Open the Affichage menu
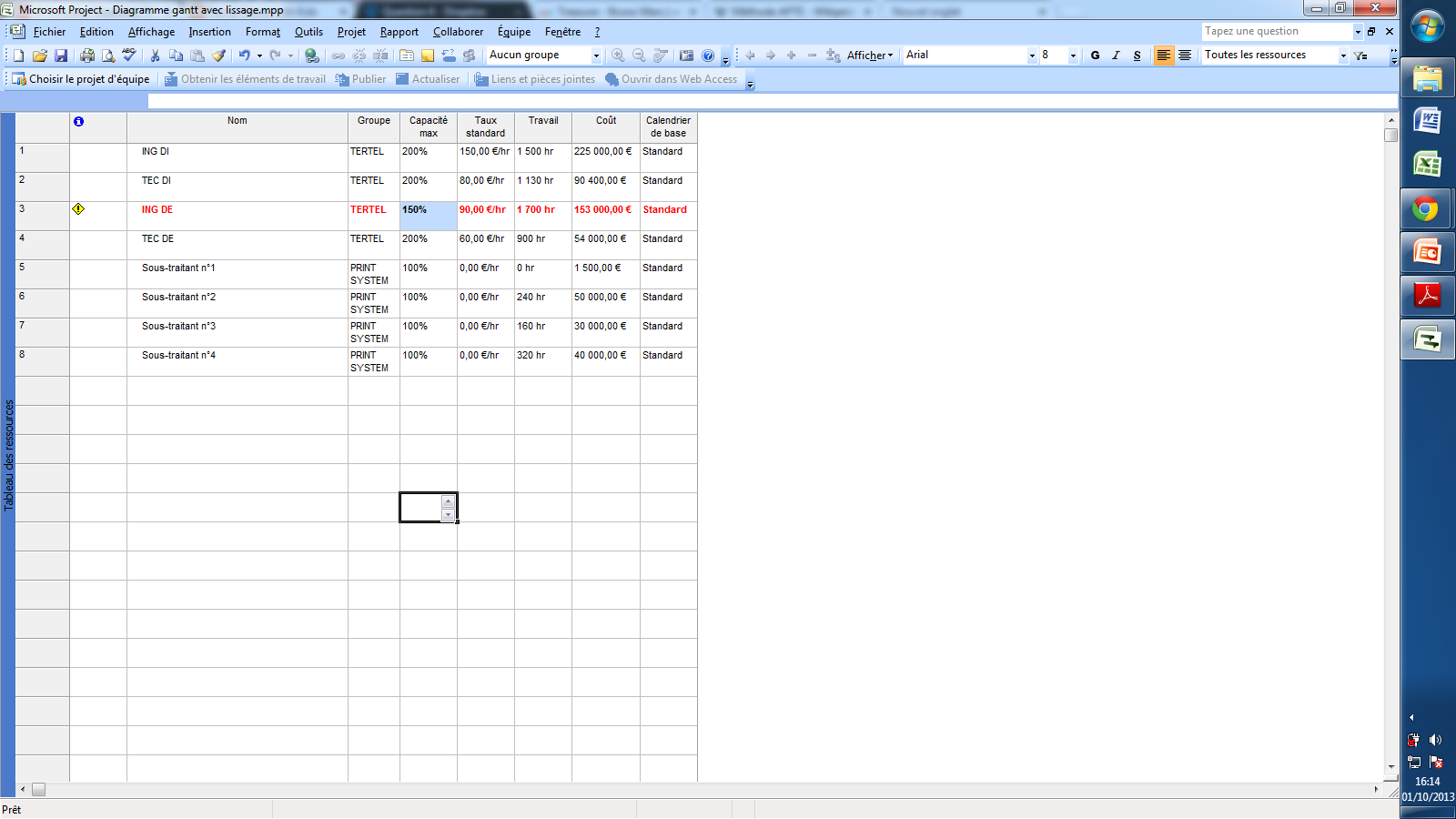Image resolution: width=1456 pixels, height=819 pixels. tap(151, 32)
